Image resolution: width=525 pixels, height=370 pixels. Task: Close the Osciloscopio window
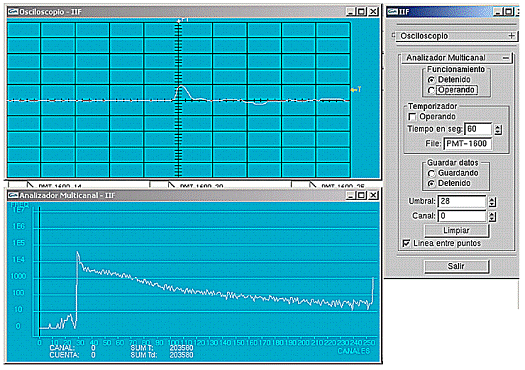373,12
